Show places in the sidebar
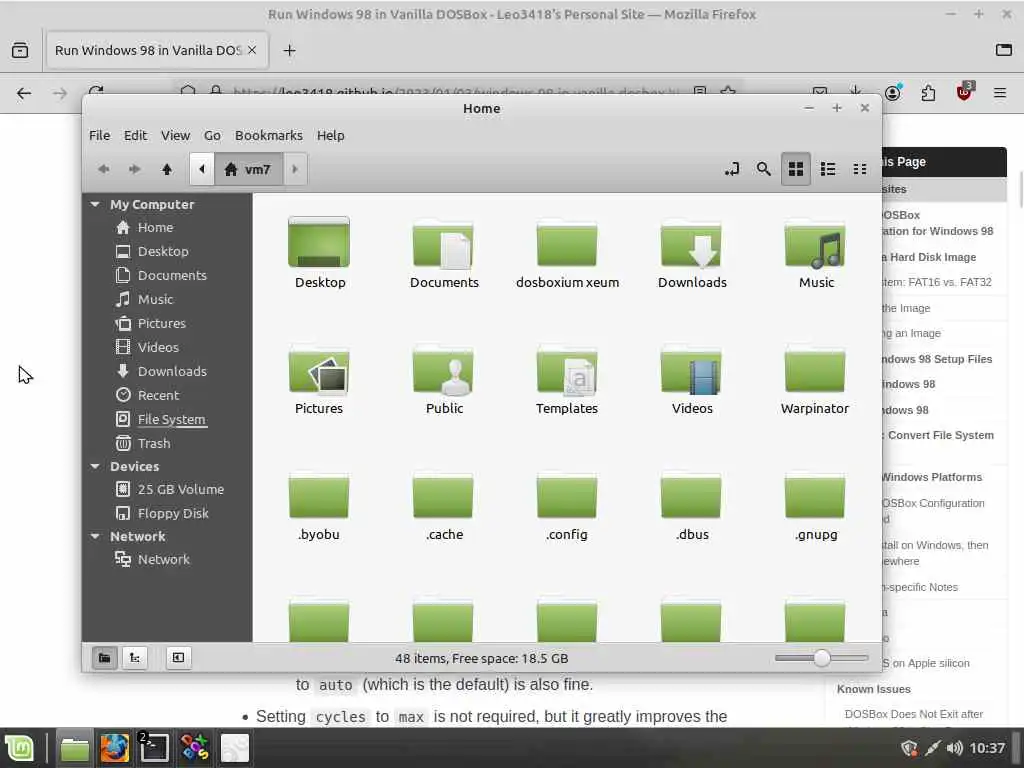 [x=104, y=658]
